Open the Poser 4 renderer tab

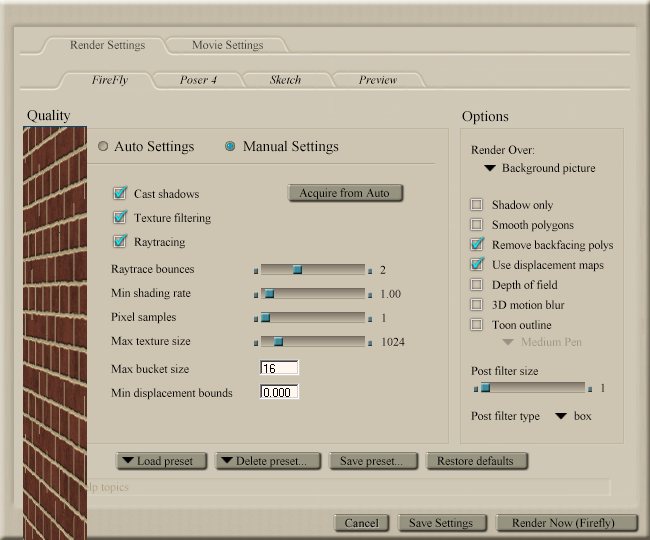[x=198, y=80]
